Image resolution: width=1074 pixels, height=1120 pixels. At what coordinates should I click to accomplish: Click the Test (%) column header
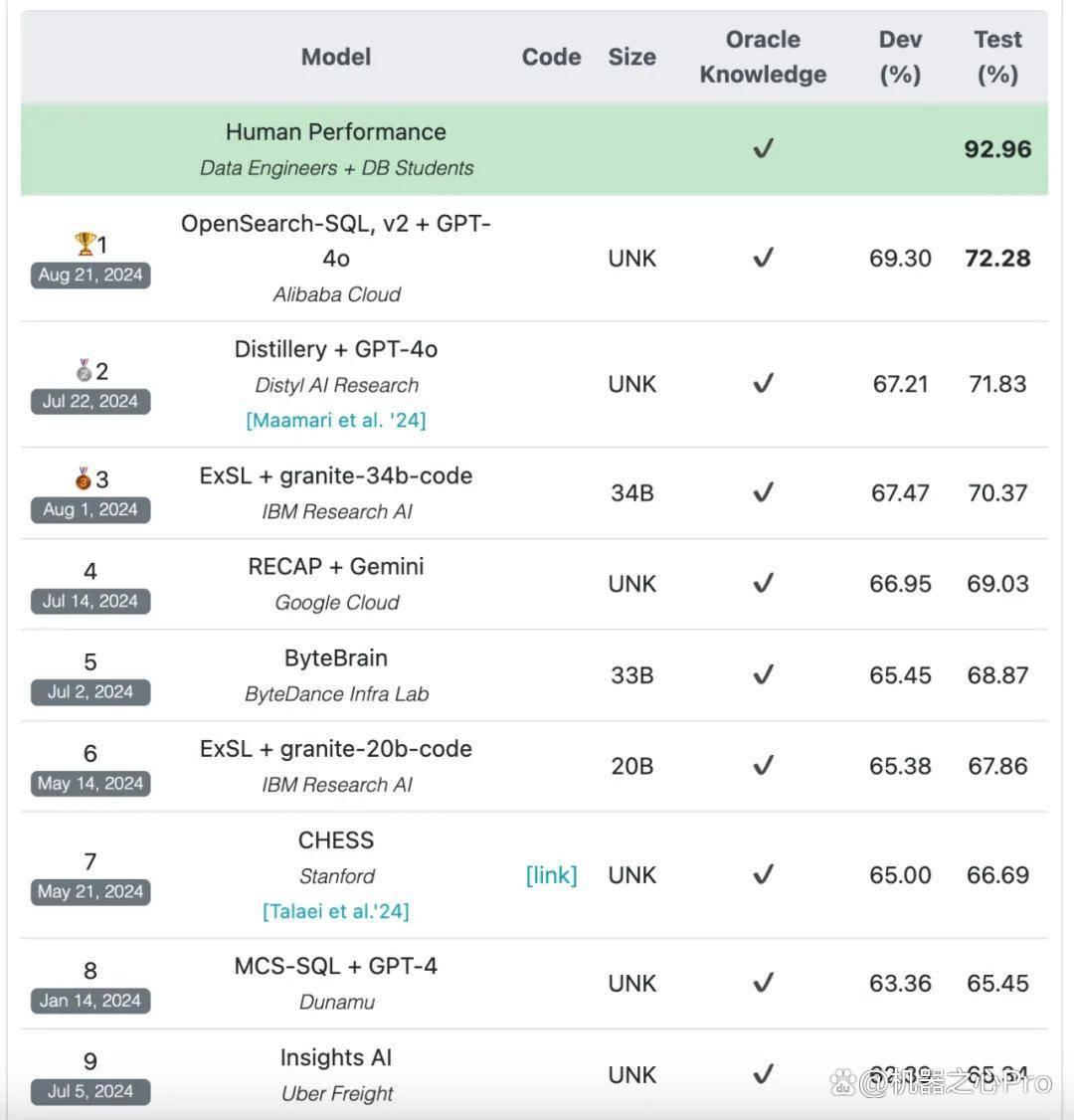tap(997, 57)
